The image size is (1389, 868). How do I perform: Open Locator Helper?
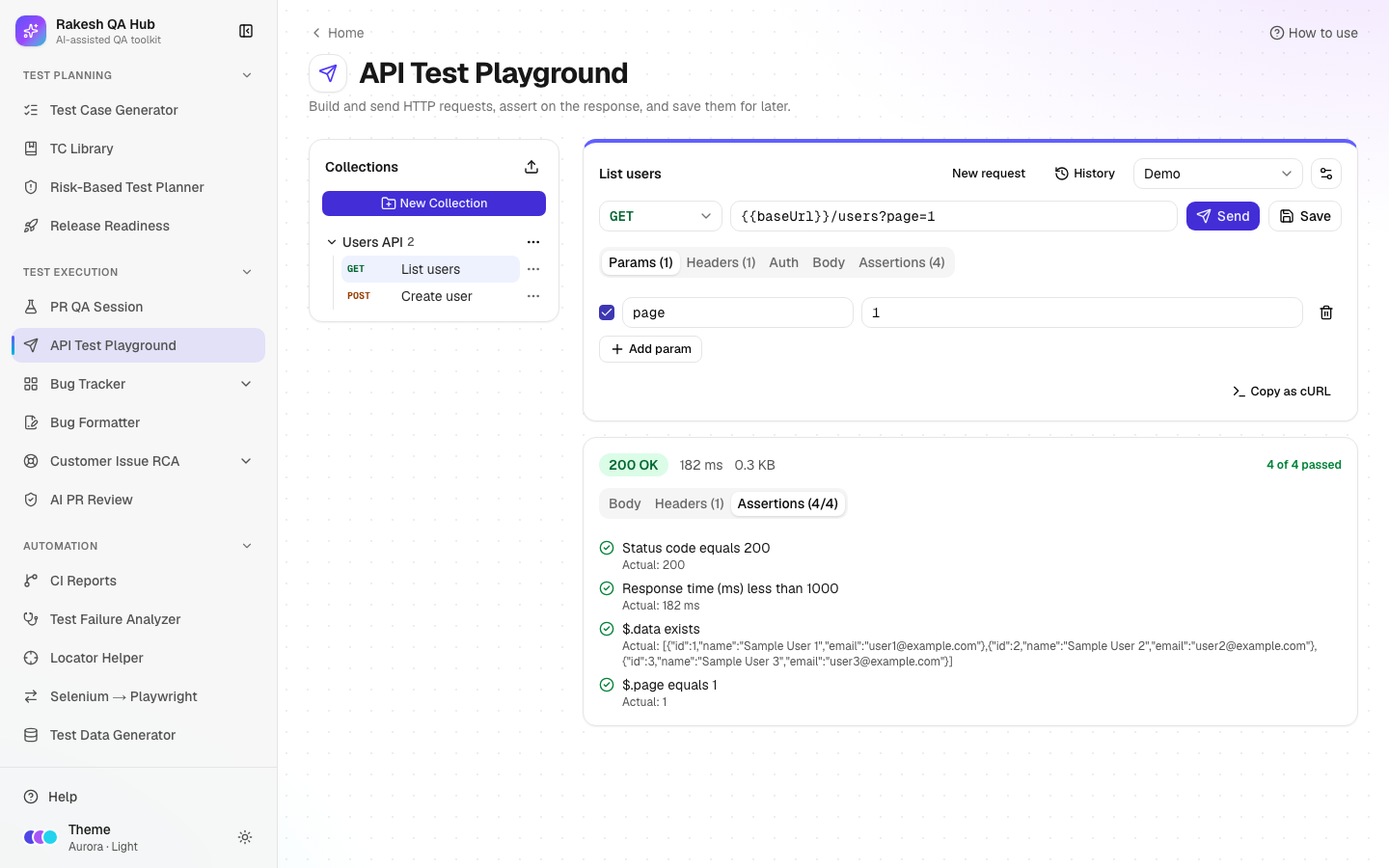[x=138, y=658]
